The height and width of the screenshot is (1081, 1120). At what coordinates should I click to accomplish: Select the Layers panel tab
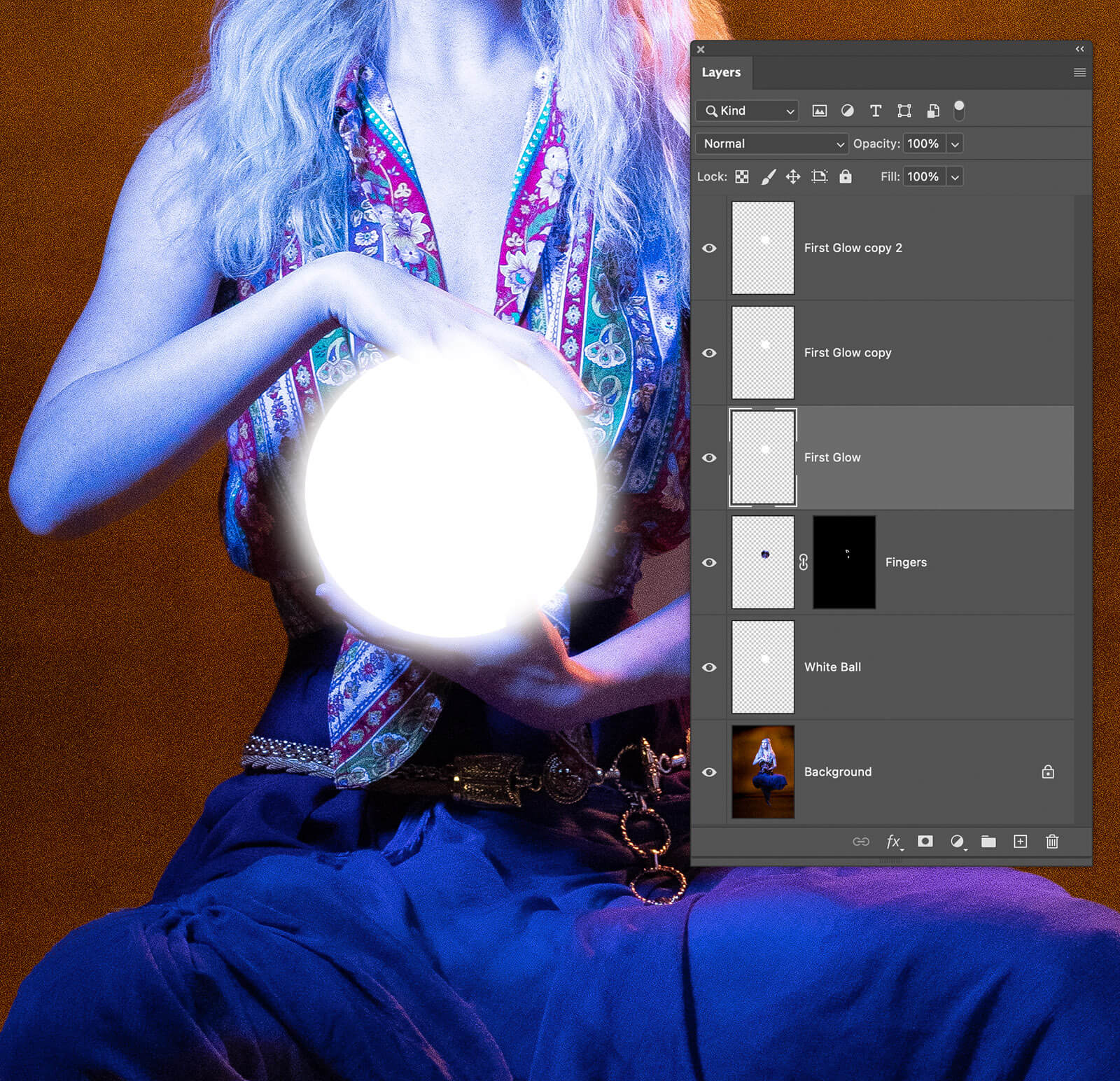point(721,73)
